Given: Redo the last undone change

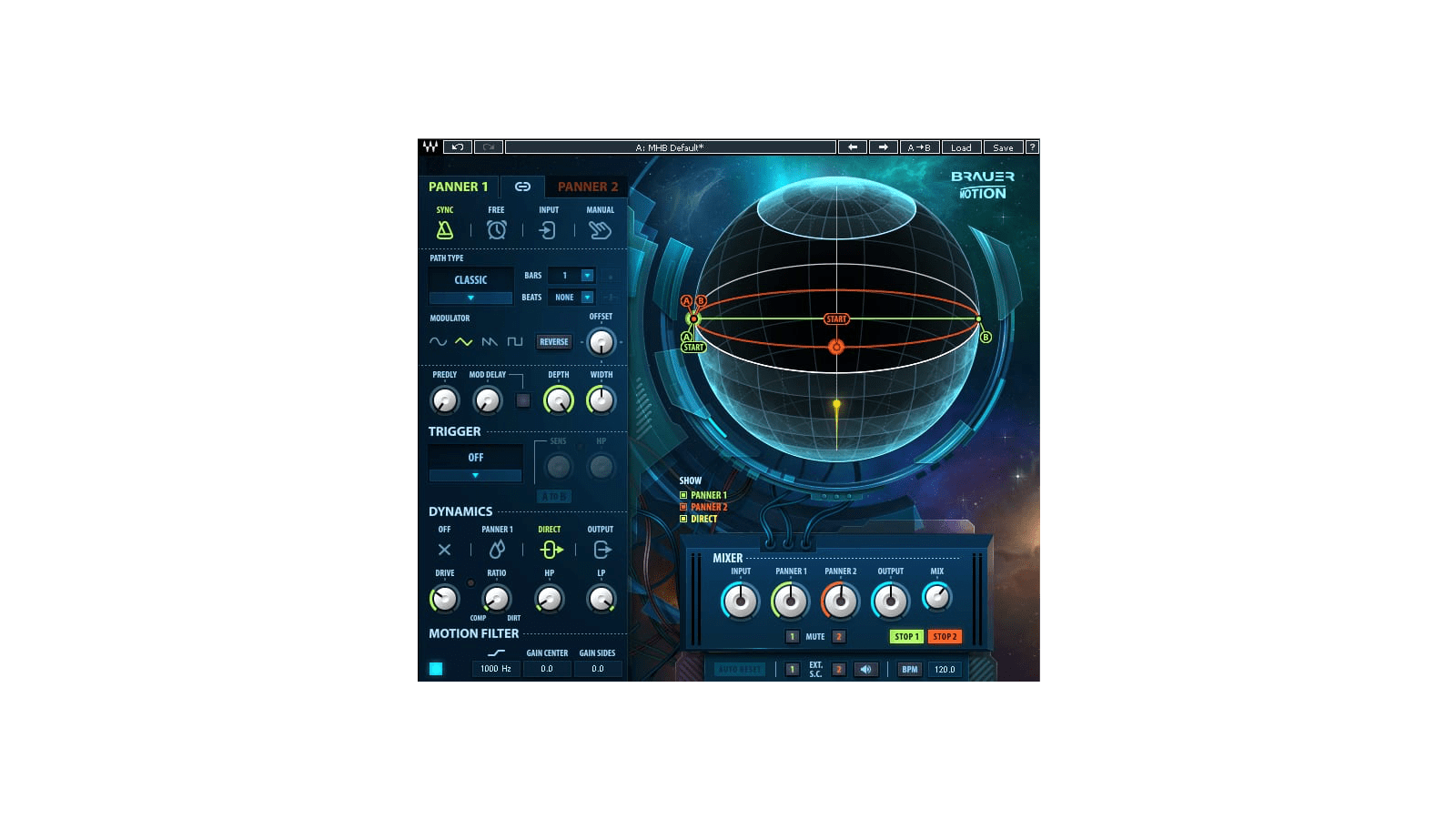Looking at the screenshot, I should (489, 147).
